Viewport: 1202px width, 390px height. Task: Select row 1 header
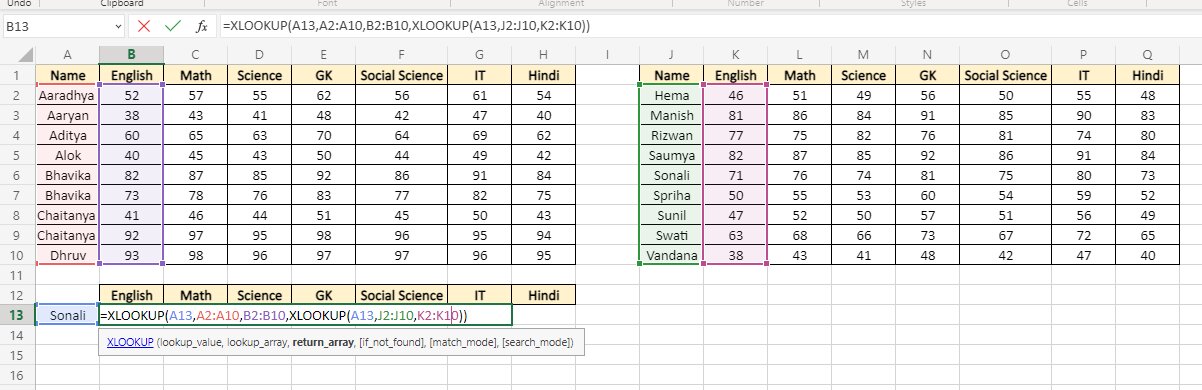[x=17, y=75]
